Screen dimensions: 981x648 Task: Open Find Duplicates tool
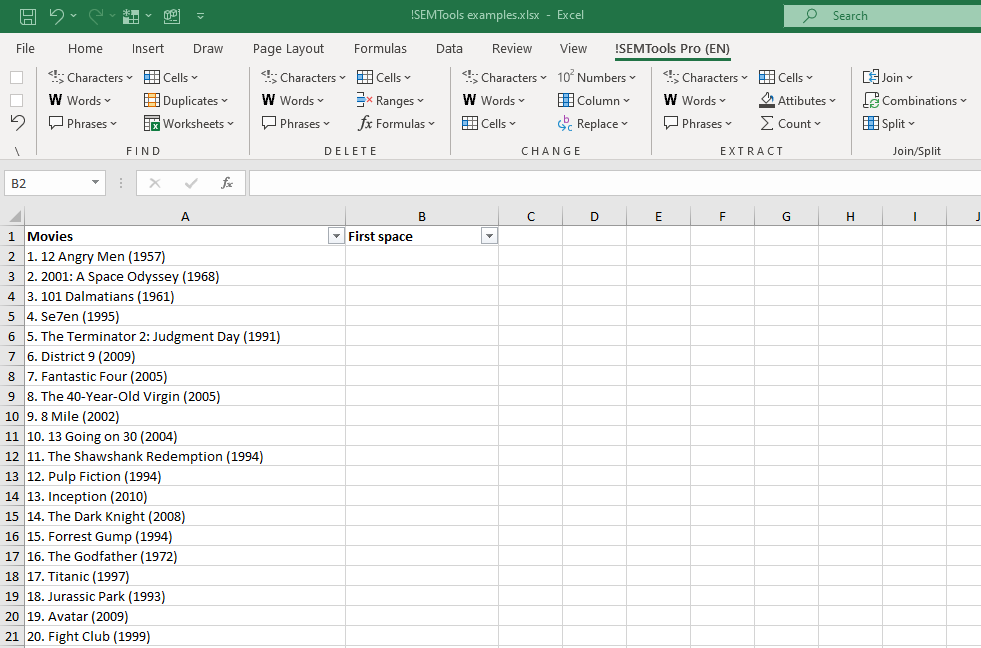[186, 101]
